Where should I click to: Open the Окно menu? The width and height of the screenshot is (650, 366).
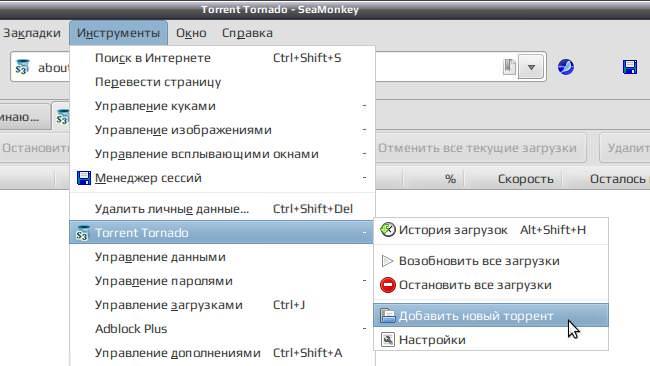point(191,33)
